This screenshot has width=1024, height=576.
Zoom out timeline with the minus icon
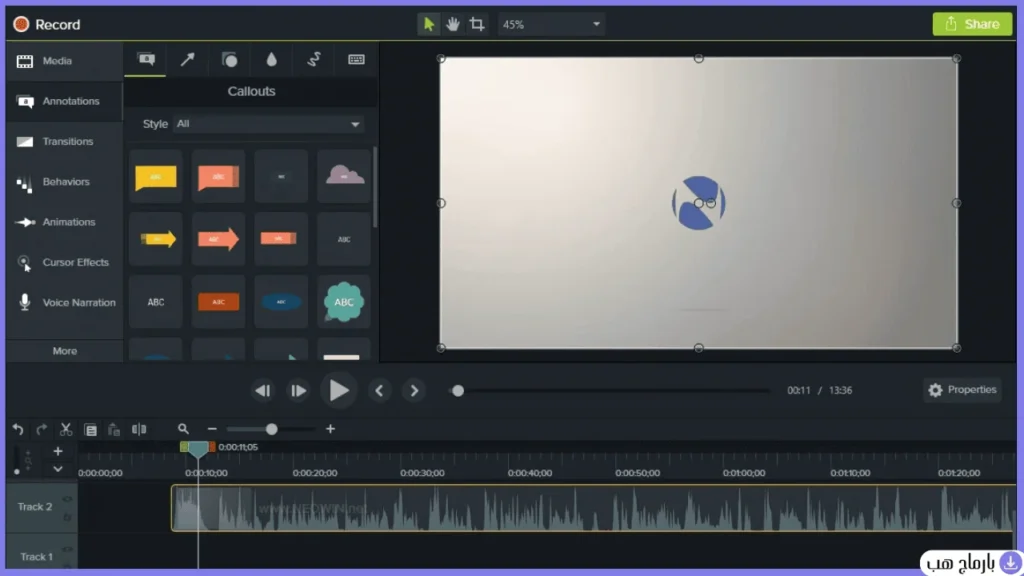click(212, 429)
